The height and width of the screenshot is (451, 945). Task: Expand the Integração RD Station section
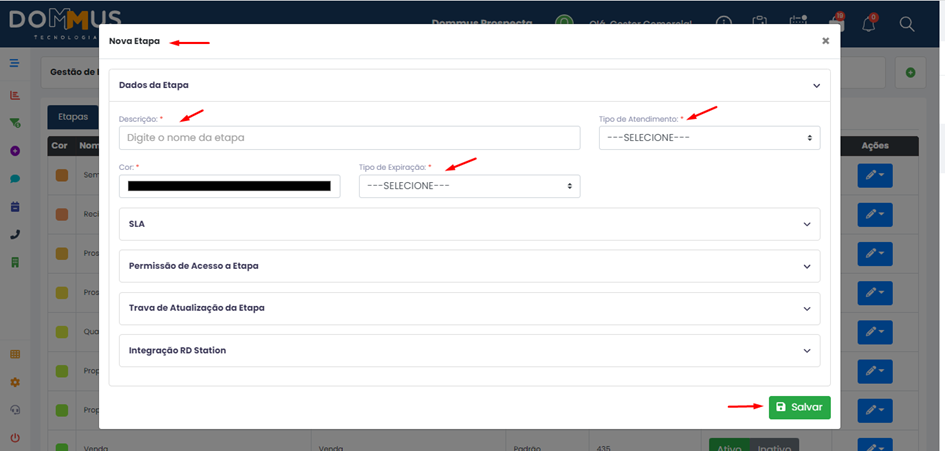[469, 350]
